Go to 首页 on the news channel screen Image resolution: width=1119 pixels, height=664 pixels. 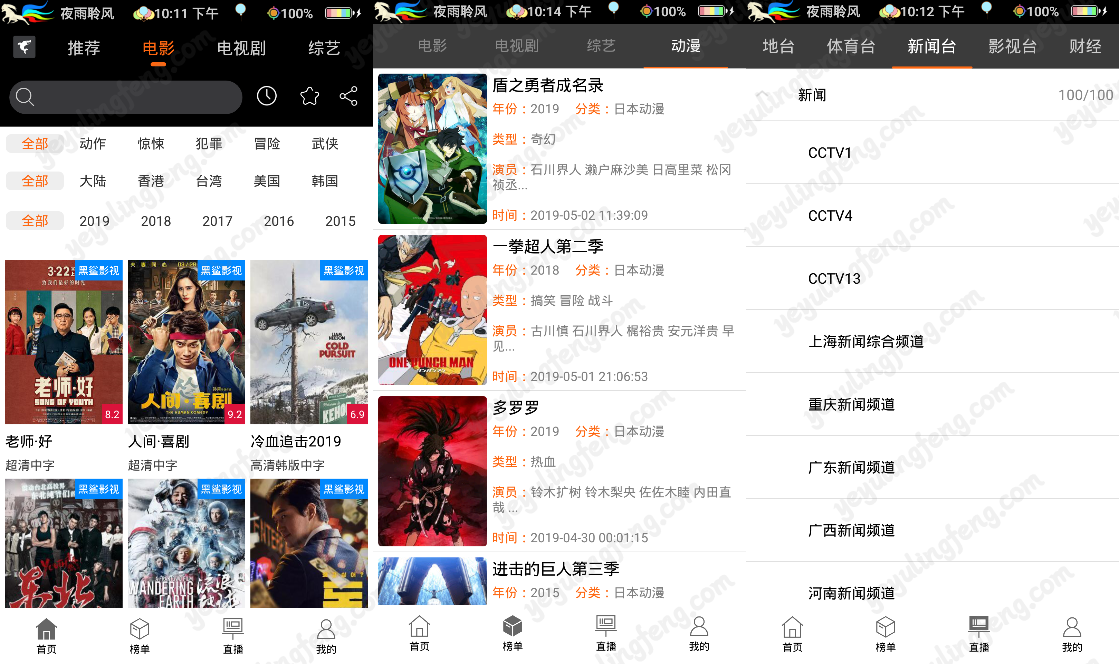(x=792, y=634)
